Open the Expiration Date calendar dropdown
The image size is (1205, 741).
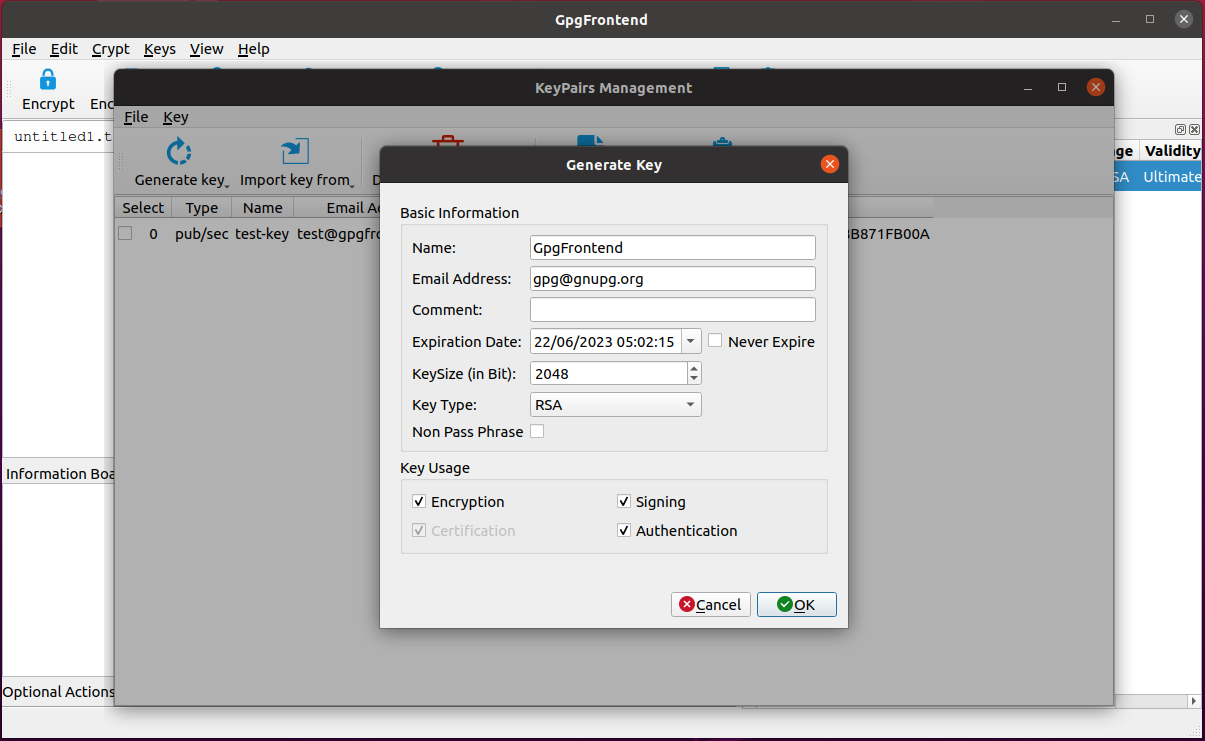pos(691,341)
